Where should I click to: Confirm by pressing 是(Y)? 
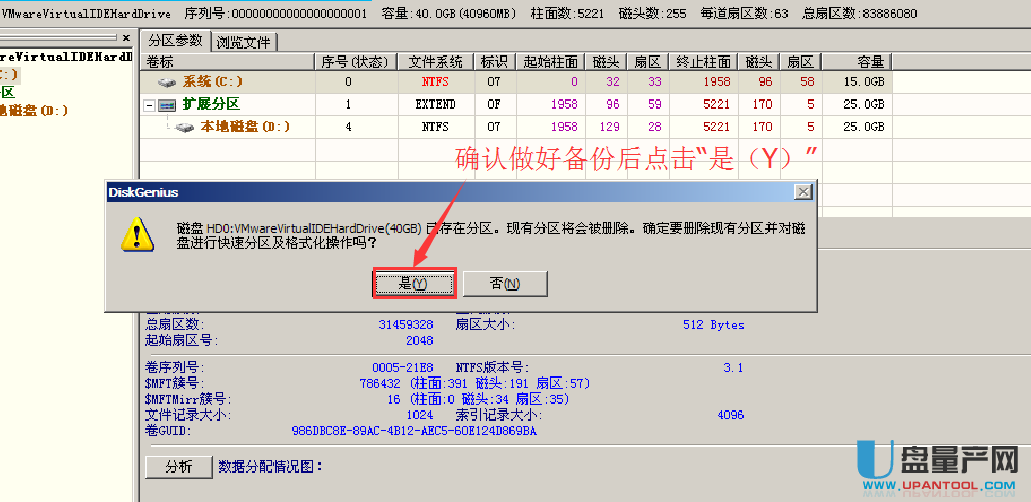[414, 284]
